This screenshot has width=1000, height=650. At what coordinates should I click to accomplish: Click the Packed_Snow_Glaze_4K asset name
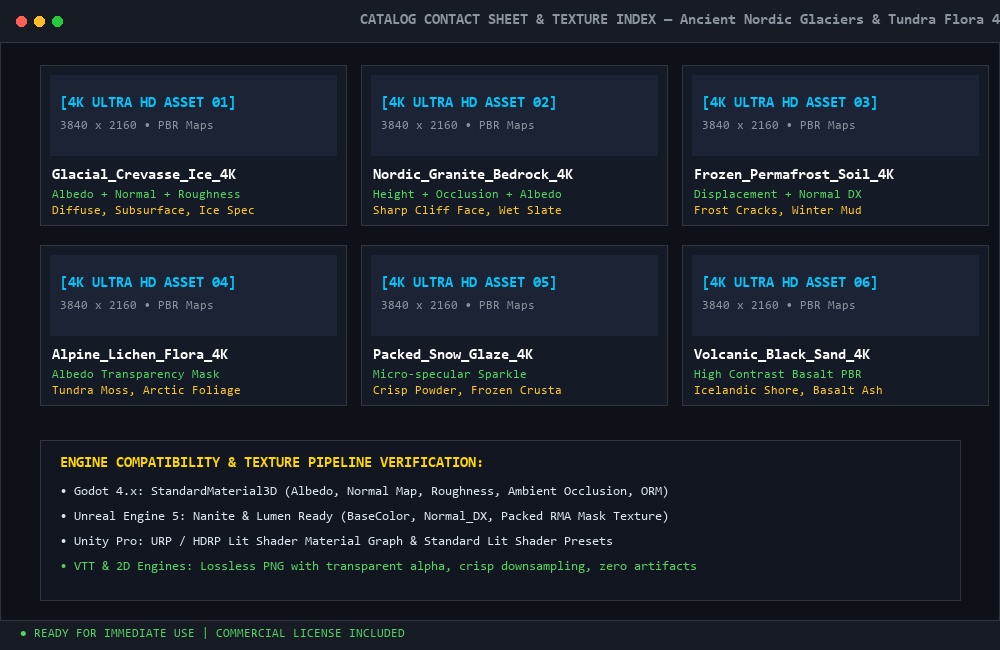point(453,355)
